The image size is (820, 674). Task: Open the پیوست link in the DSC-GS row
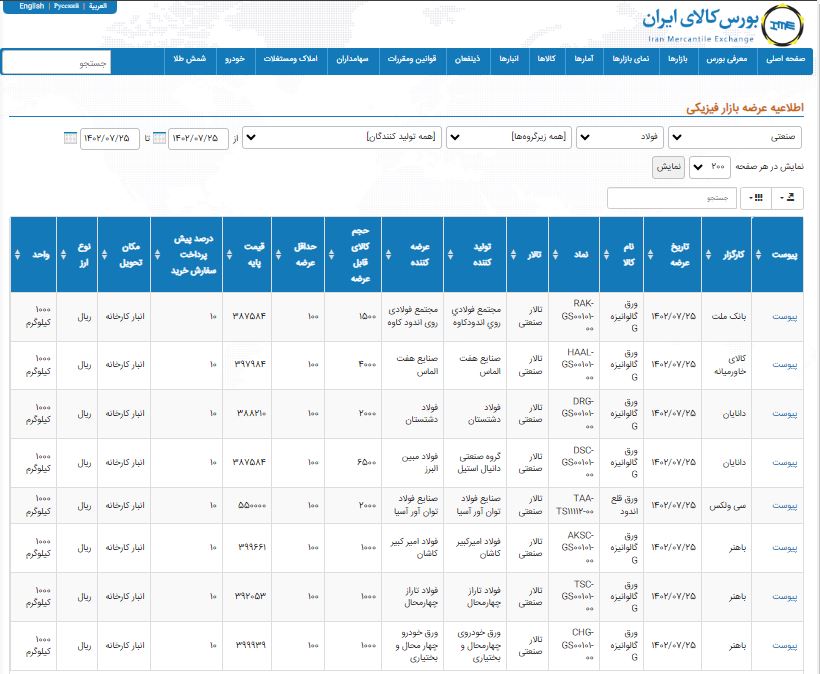[785, 463]
